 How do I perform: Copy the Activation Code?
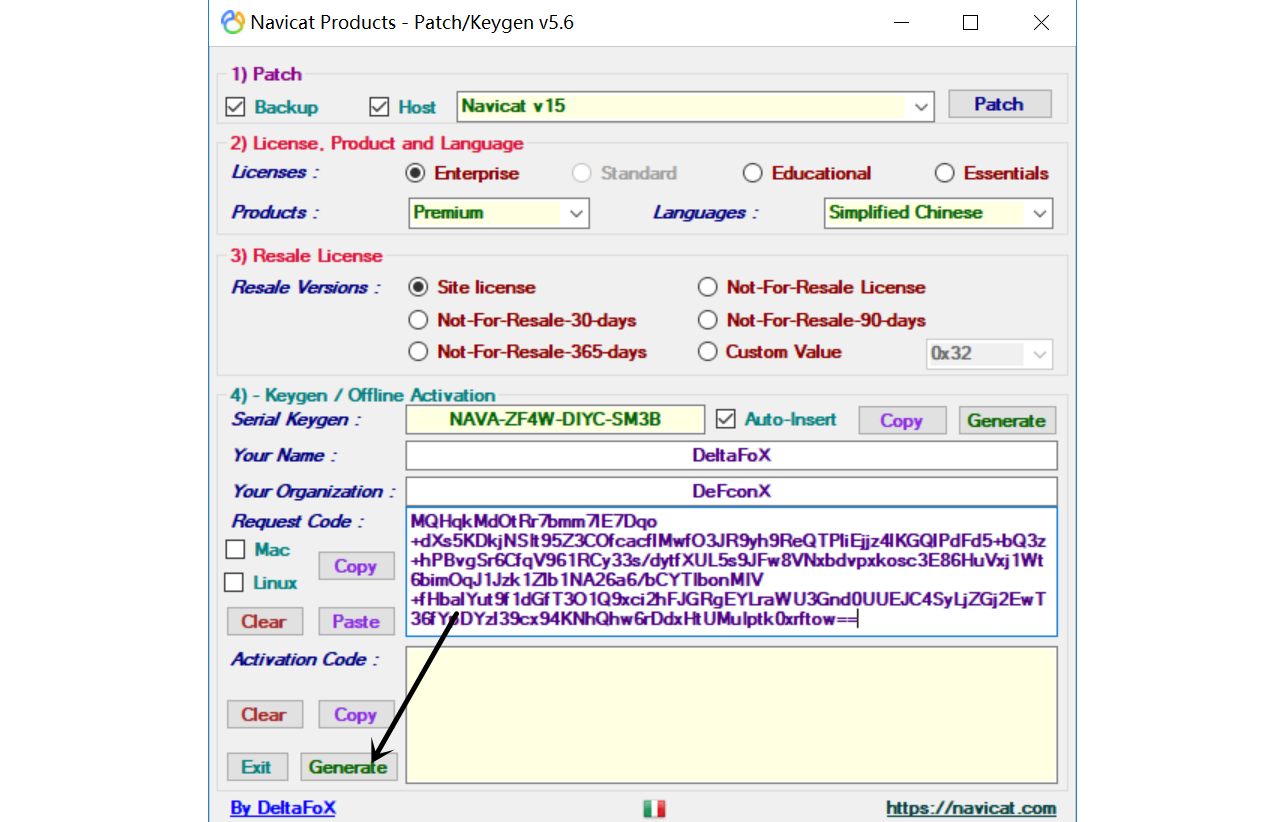[x=356, y=714]
